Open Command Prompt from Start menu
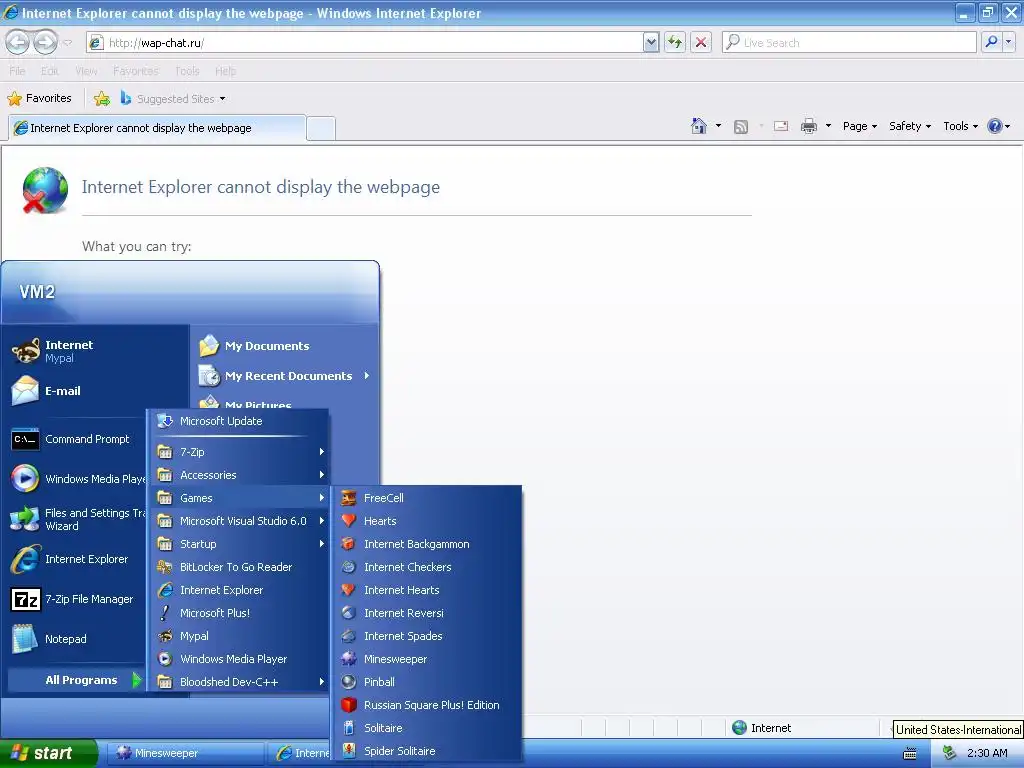The width and height of the screenshot is (1024, 768). point(77,439)
